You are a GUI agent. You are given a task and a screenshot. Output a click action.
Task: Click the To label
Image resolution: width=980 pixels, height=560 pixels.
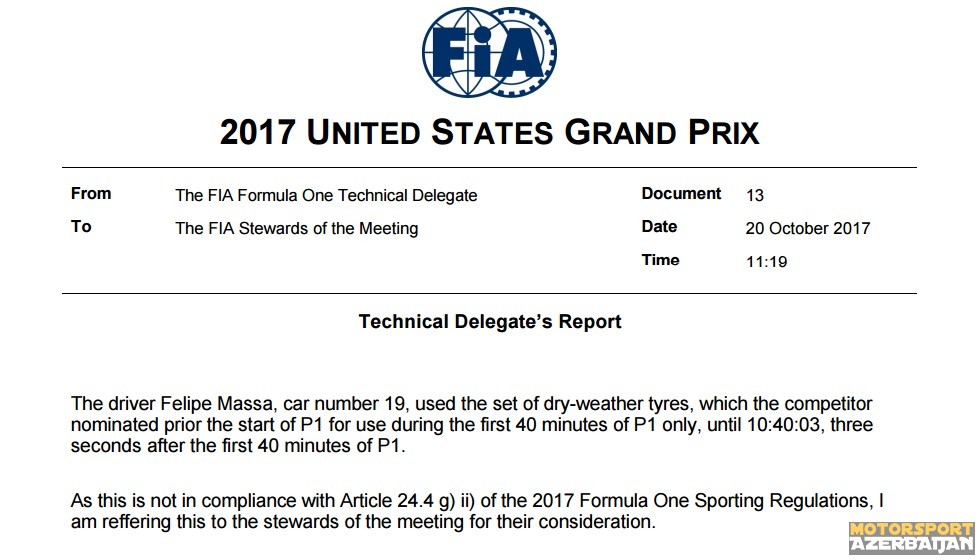[81, 226]
